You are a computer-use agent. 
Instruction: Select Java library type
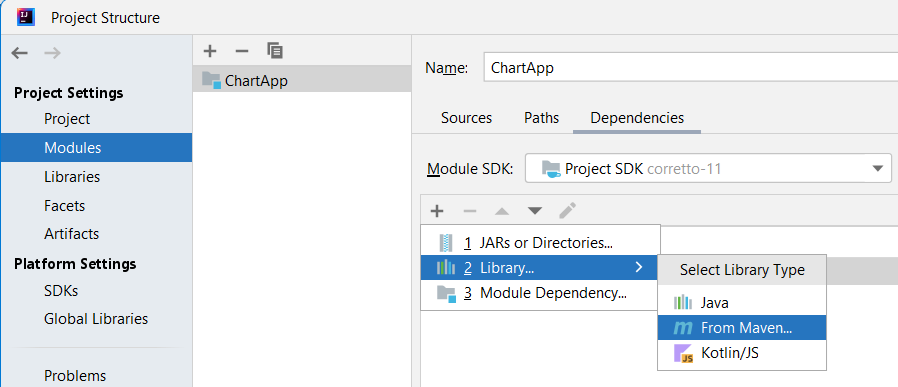click(x=742, y=303)
